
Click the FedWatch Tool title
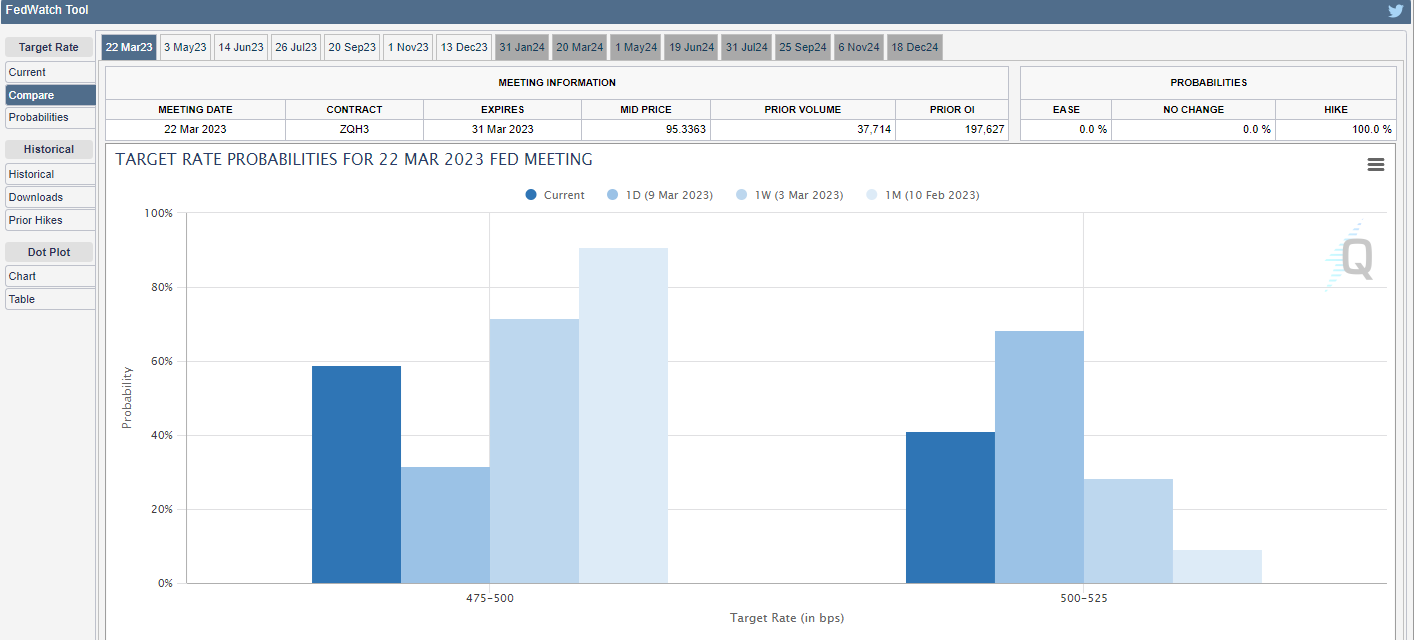click(45, 10)
